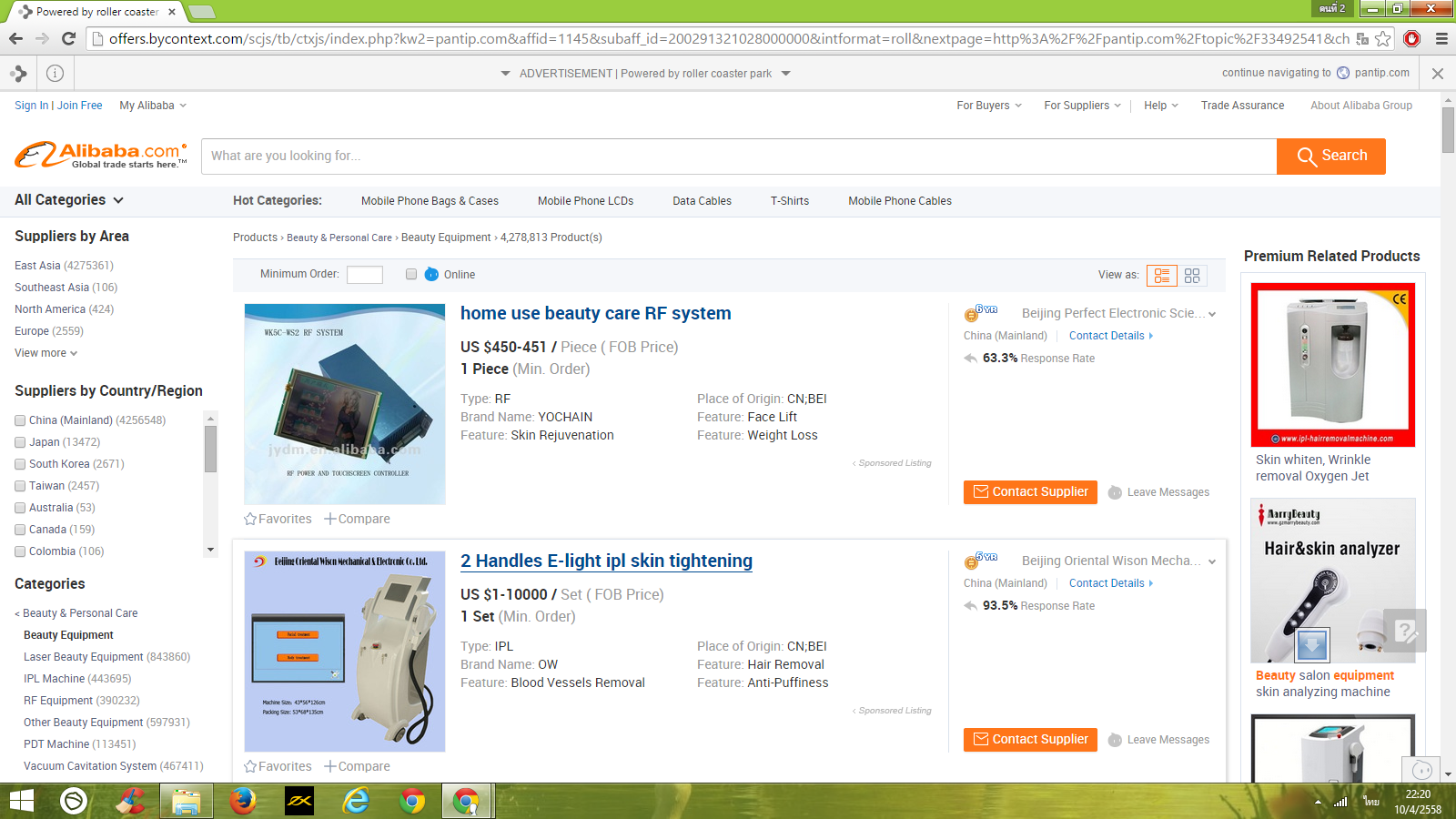
Task: Reload the page with the refresh icon
Action: (68, 38)
